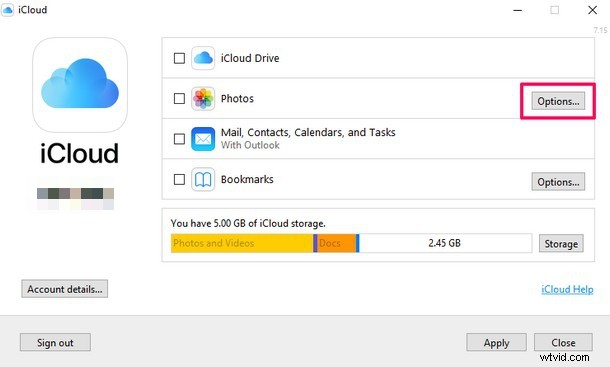Click the iCloud title bar icon
Screen dimensions: 610x367
click(7, 10)
